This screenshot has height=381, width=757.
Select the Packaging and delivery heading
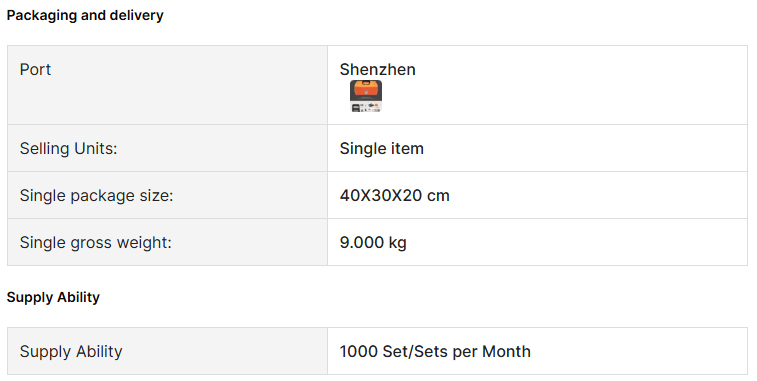(85, 15)
